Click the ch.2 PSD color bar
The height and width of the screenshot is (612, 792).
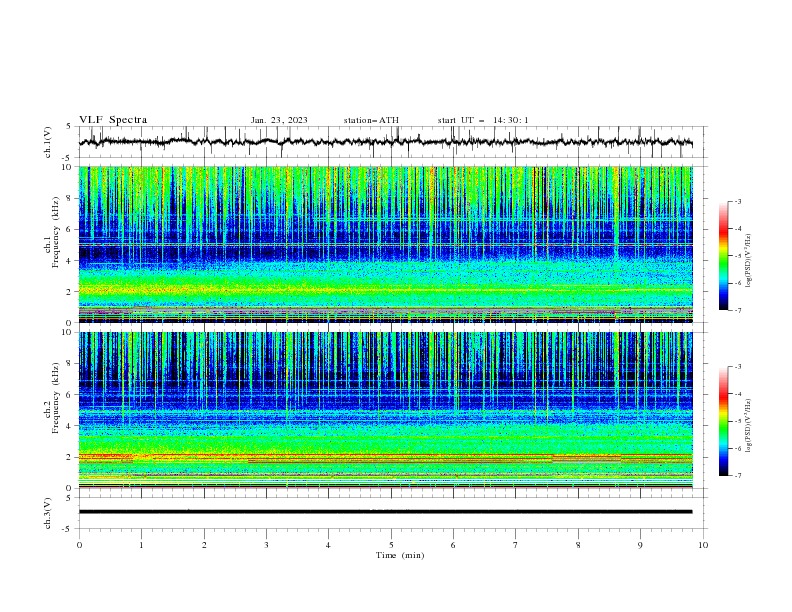(x=723, y=421)
